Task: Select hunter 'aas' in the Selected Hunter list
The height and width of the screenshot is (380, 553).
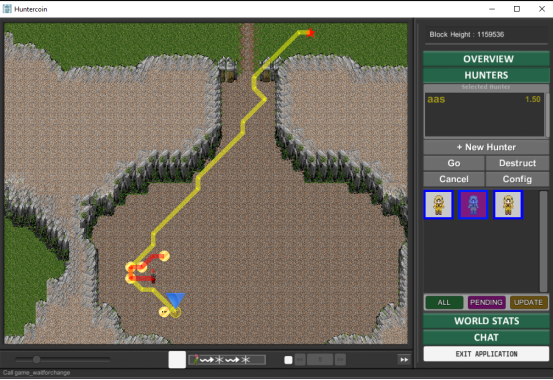Action: point(484,99)
